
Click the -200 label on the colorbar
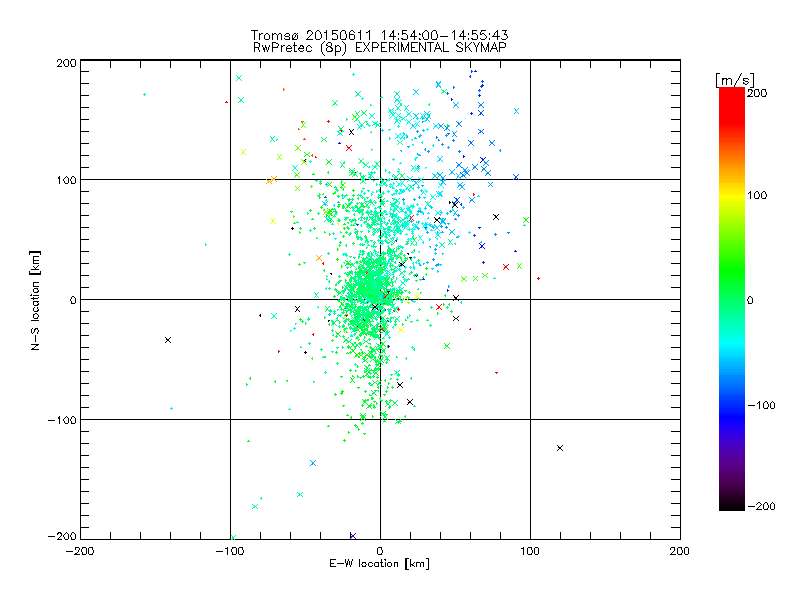click(x=761, y=506)
